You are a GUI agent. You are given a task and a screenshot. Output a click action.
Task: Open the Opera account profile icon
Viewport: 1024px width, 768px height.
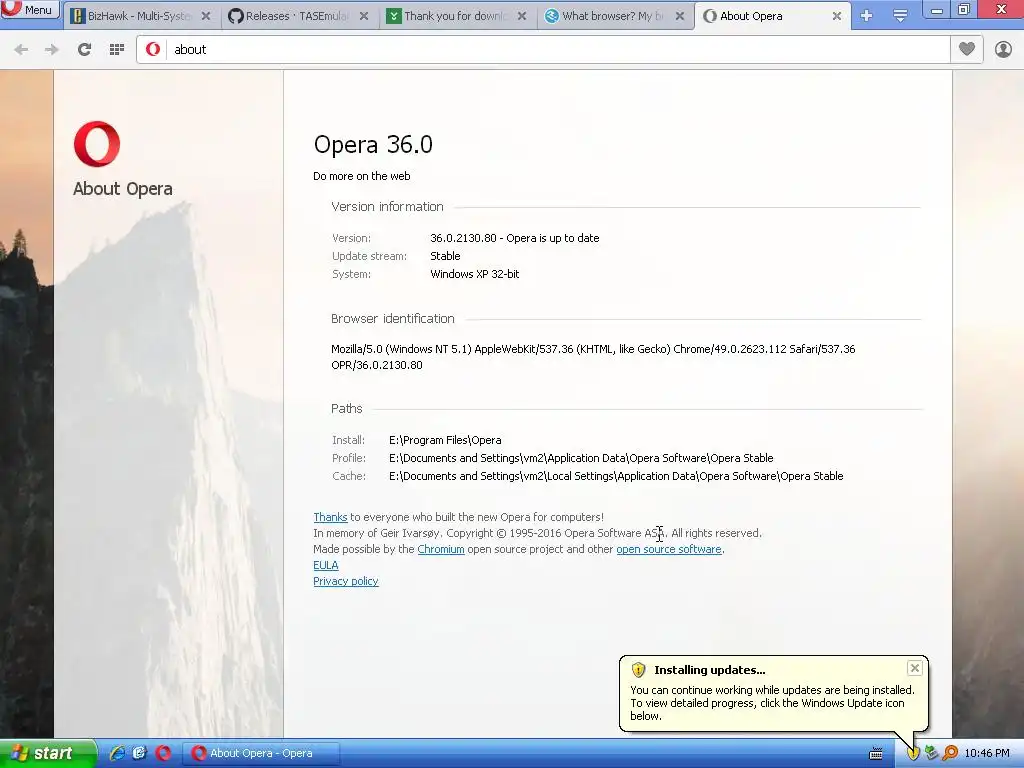1003,49
